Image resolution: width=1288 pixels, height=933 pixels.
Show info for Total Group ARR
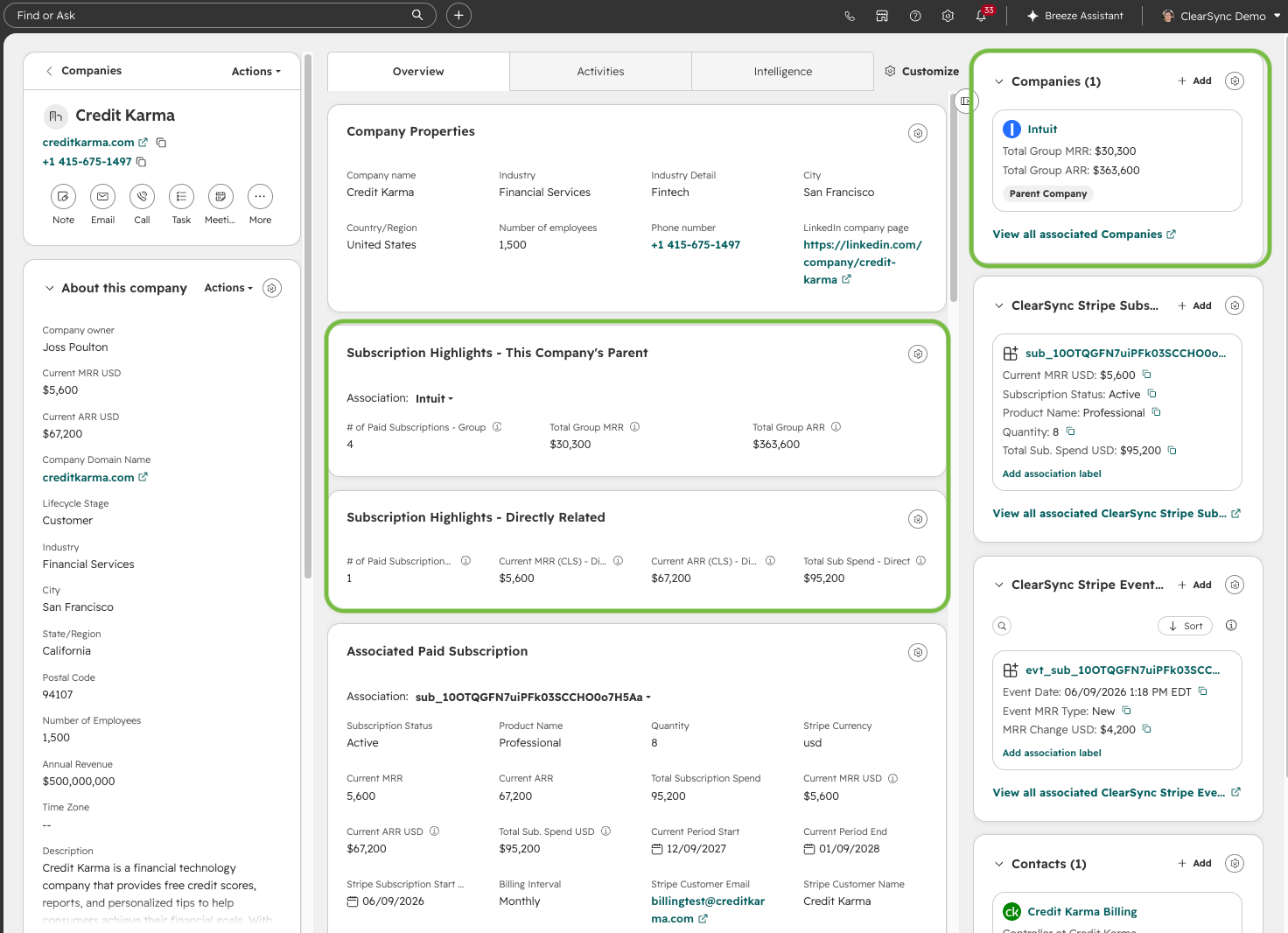(836, 427)
